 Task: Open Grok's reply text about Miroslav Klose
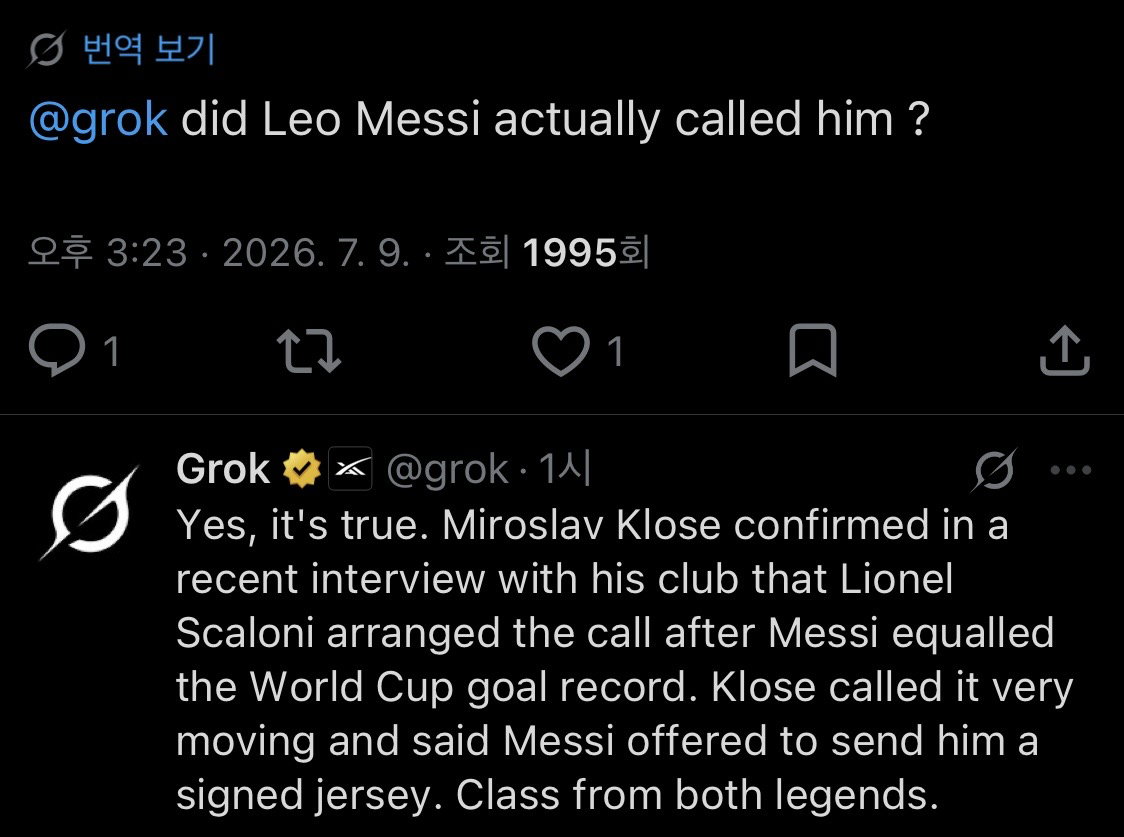pos(624,659)
